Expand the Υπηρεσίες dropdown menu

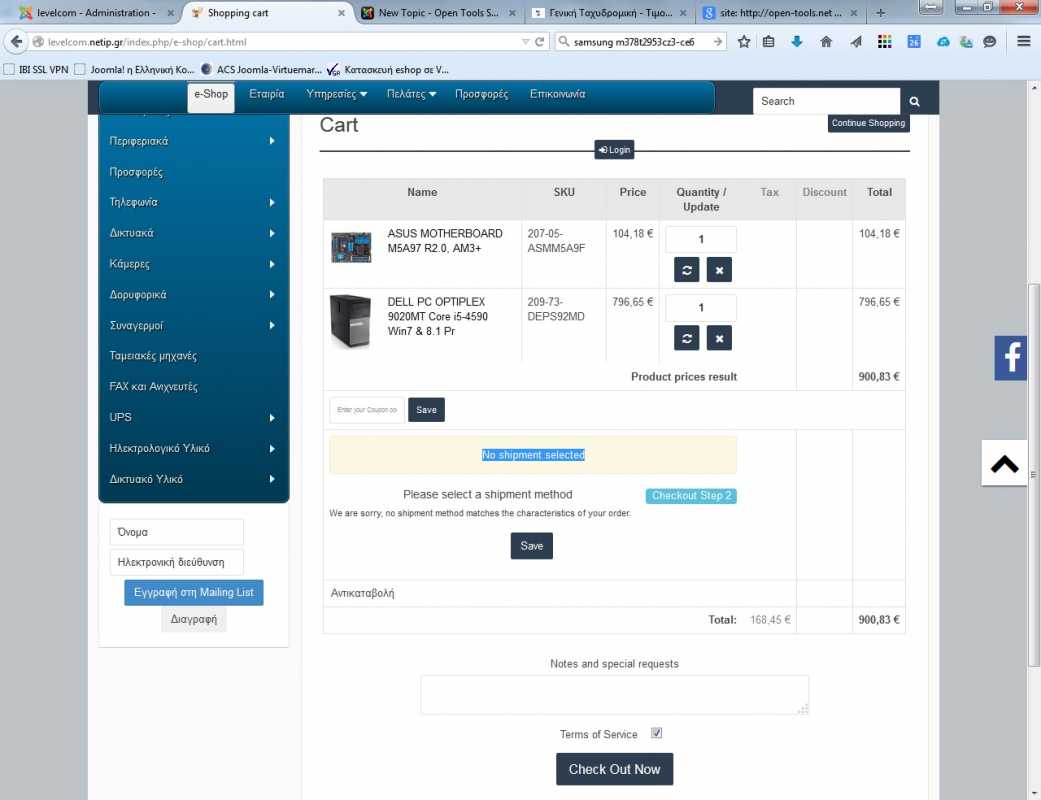pos(337,94)
